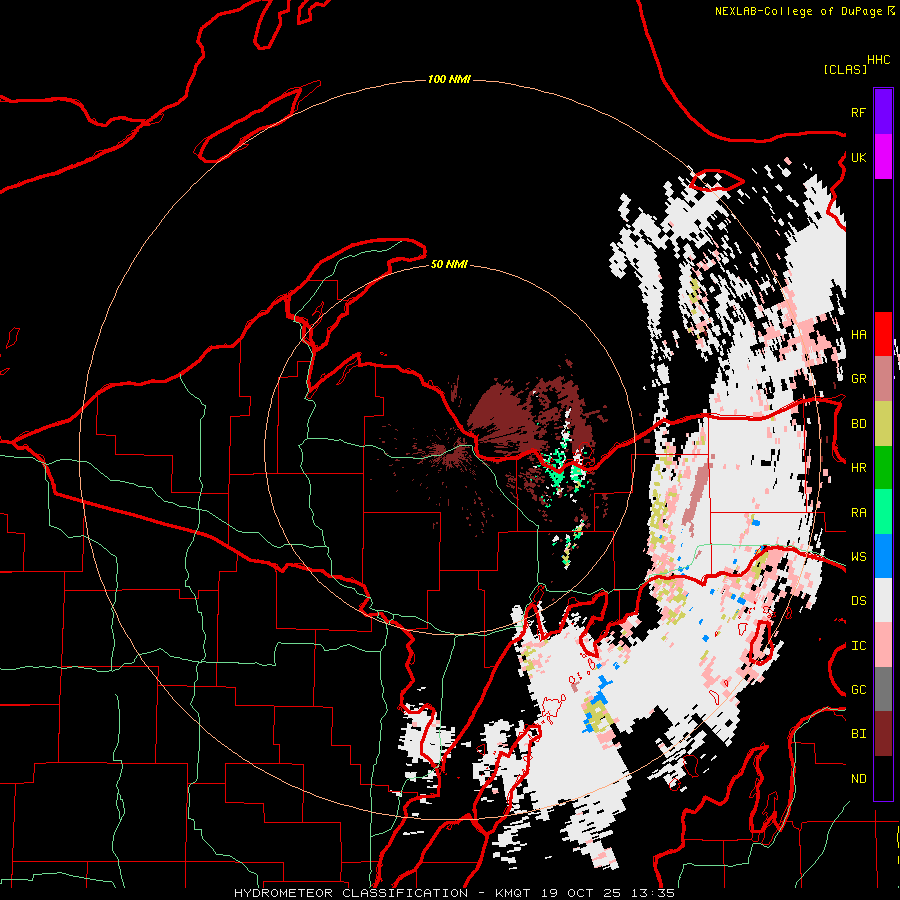The height and width of the screenshot is (900, 900).
Task: Click the [CLAS] legend header
Action: (x=845, y=70)
